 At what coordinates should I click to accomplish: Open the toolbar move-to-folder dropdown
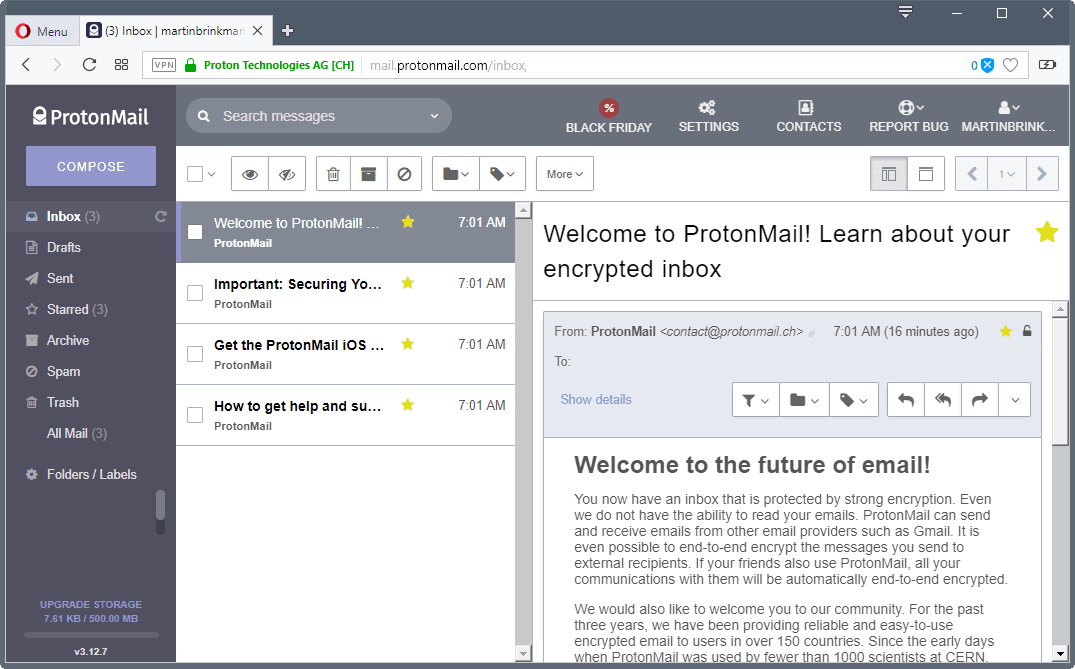pos(456,174)
